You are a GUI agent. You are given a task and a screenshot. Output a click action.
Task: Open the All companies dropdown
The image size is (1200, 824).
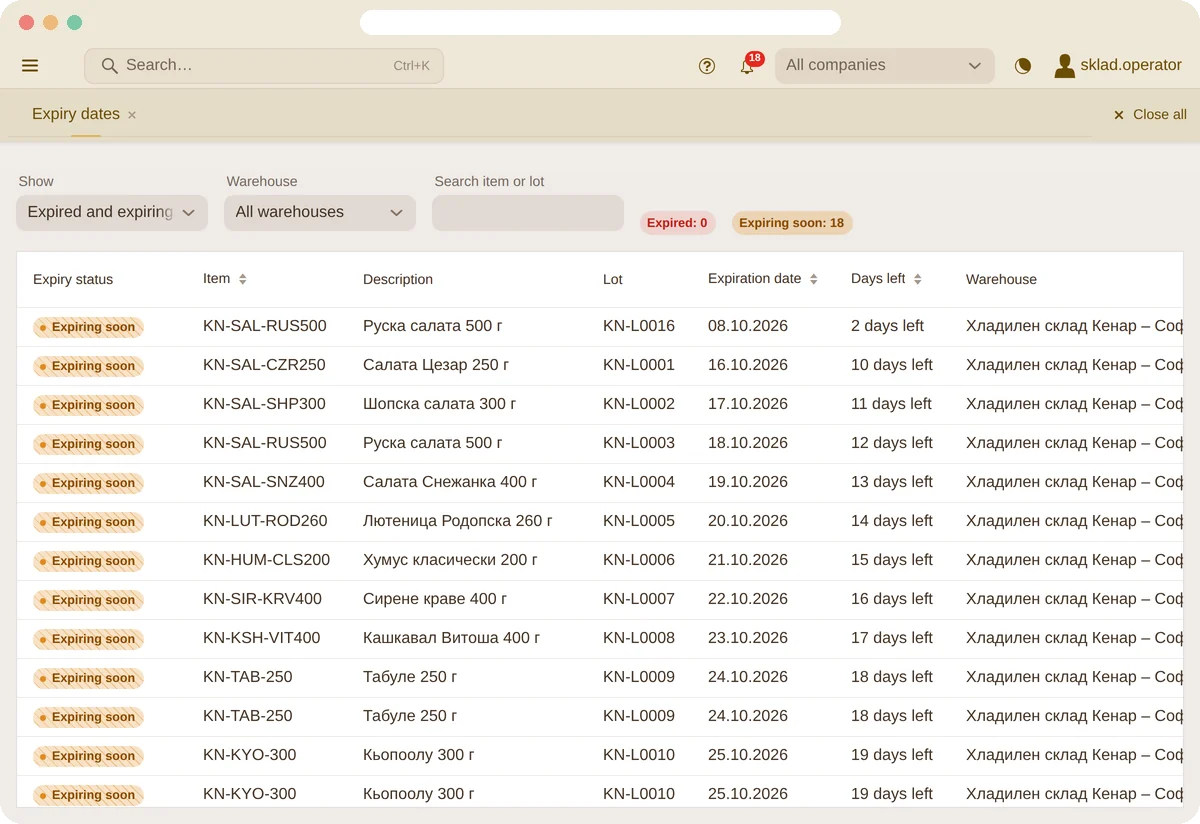pyautogui.click(x=885, y=66)
